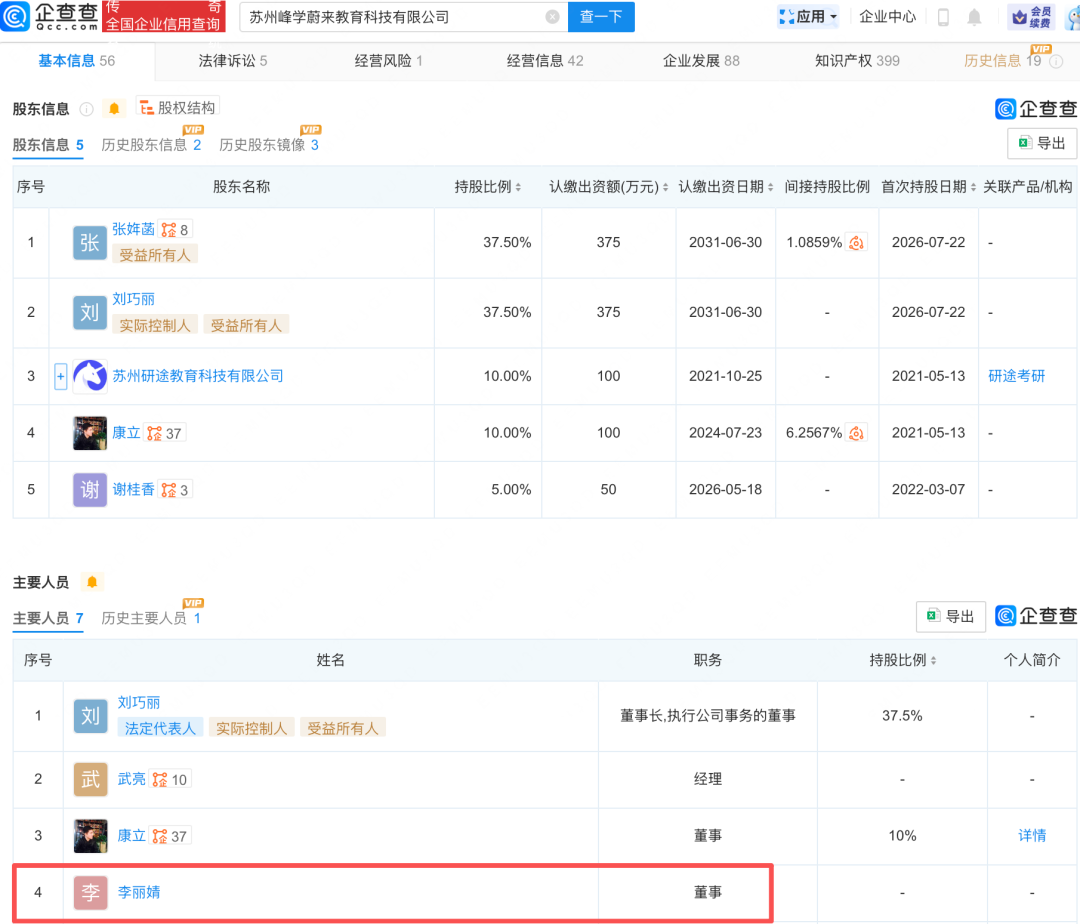Image resolution: width=1080 pixels, height=924 pixels.
Task: Open notifications bell in header
Action: coord(974,17)
